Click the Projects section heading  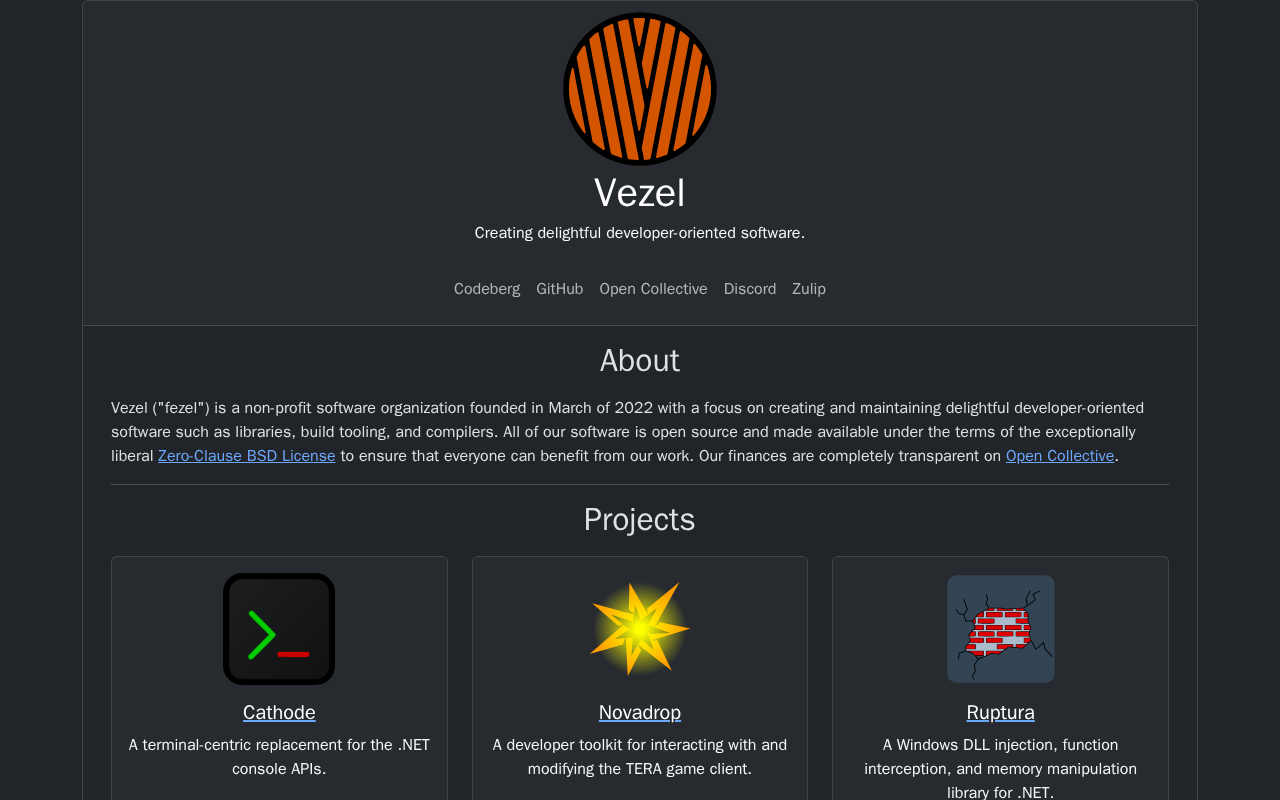[640, 519]
